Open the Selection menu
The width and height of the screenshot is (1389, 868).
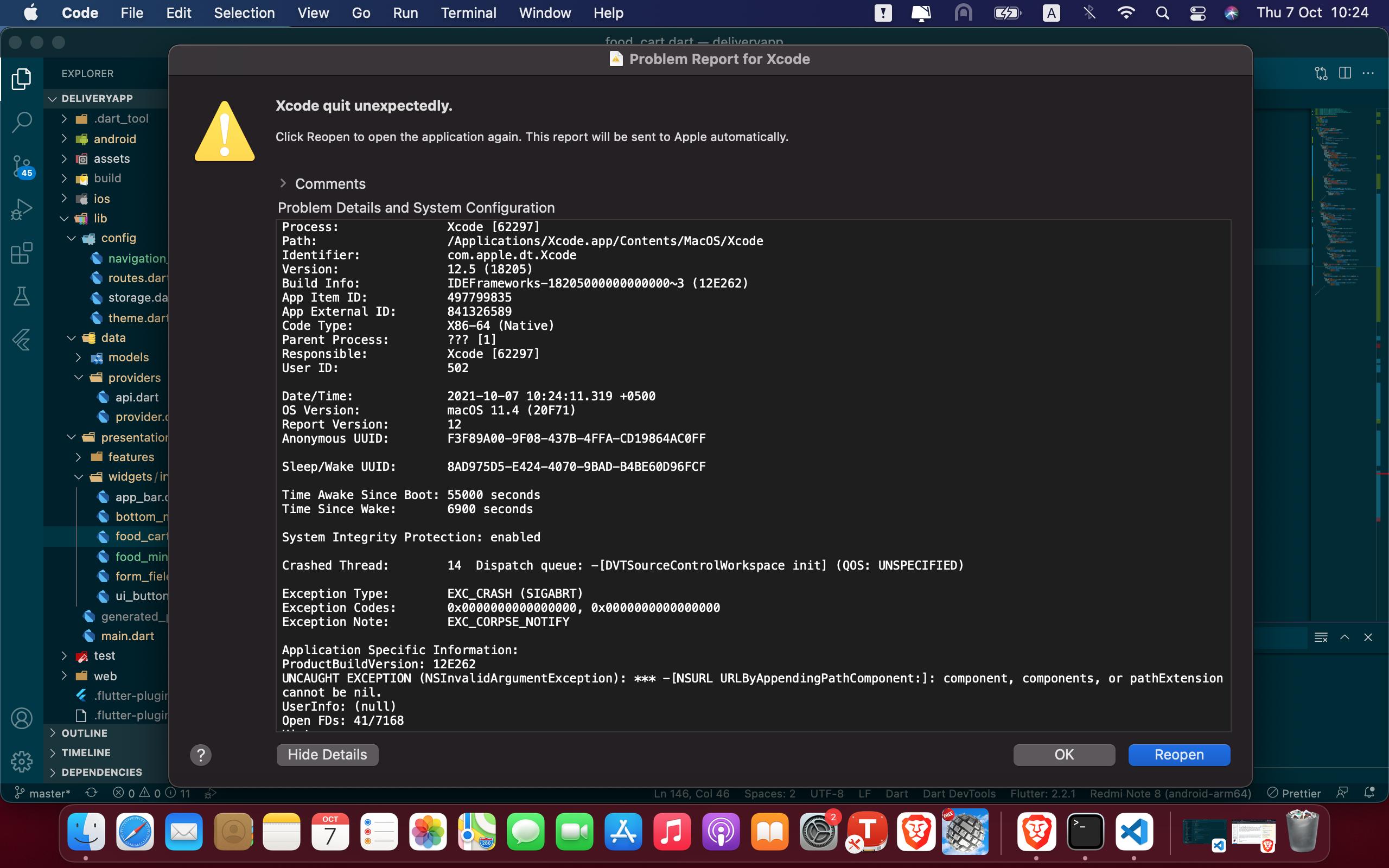(244, 12)
